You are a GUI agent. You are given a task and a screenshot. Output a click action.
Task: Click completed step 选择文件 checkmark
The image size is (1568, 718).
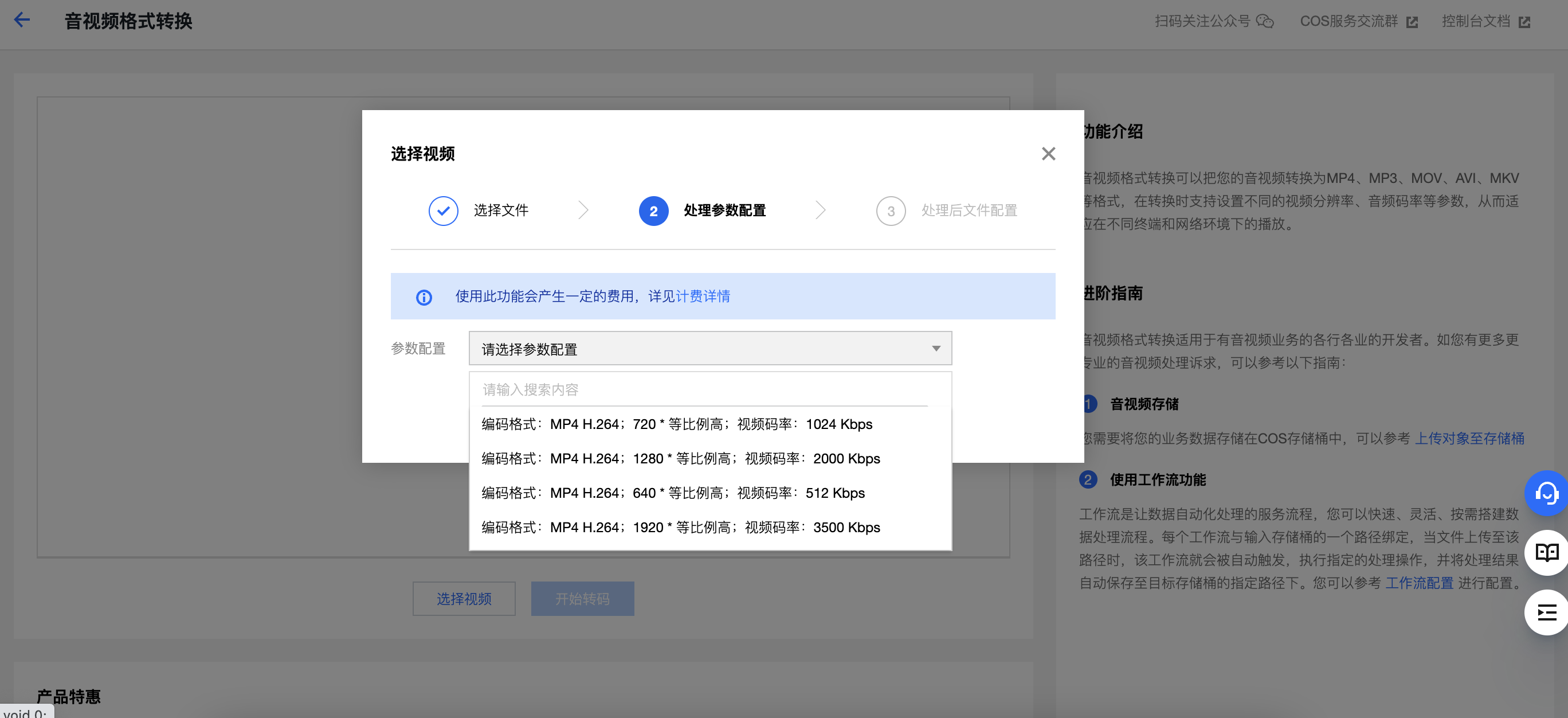point(443,210)
